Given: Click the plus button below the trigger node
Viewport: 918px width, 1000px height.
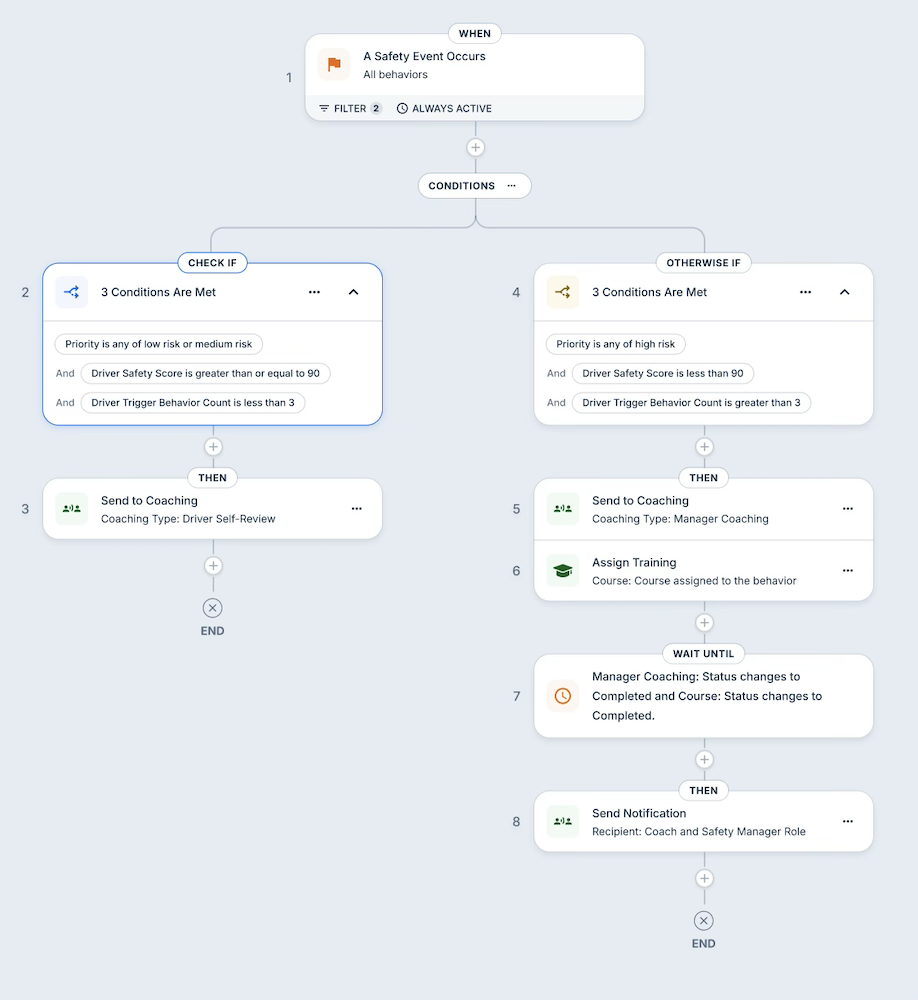Looking at the screenshot, I should 474,147.
